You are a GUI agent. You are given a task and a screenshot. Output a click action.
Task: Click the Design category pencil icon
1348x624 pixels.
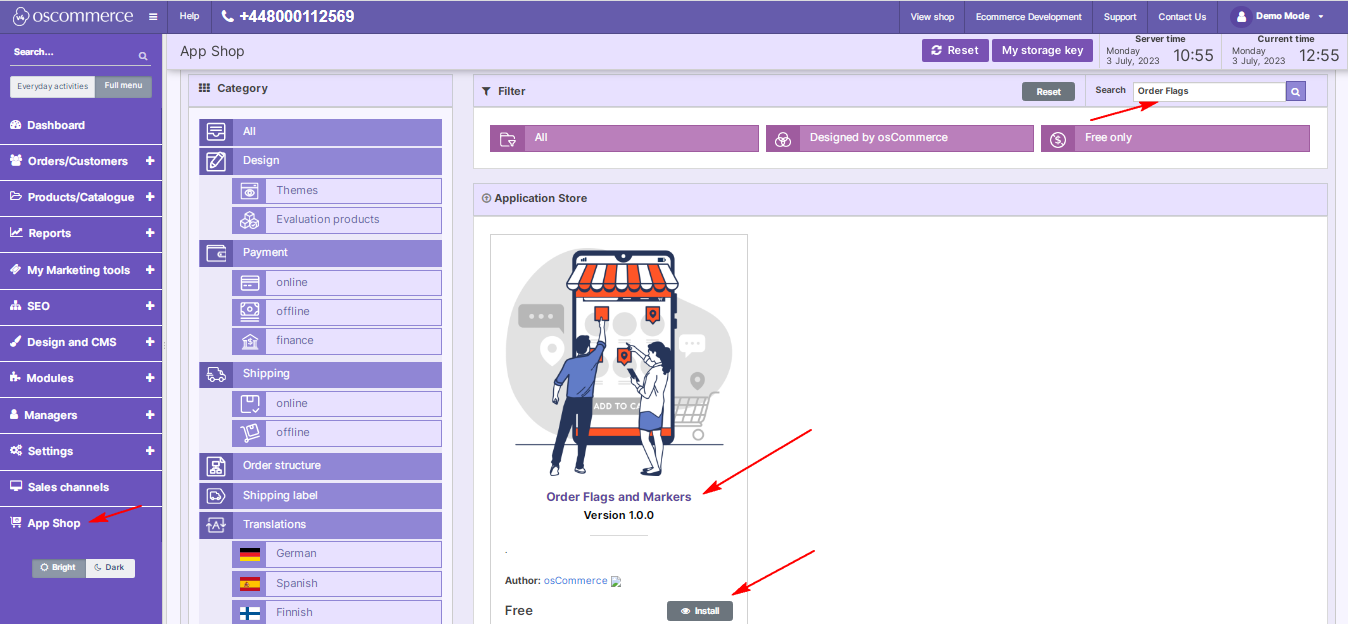pyautogui.click(x=216, y=161)
